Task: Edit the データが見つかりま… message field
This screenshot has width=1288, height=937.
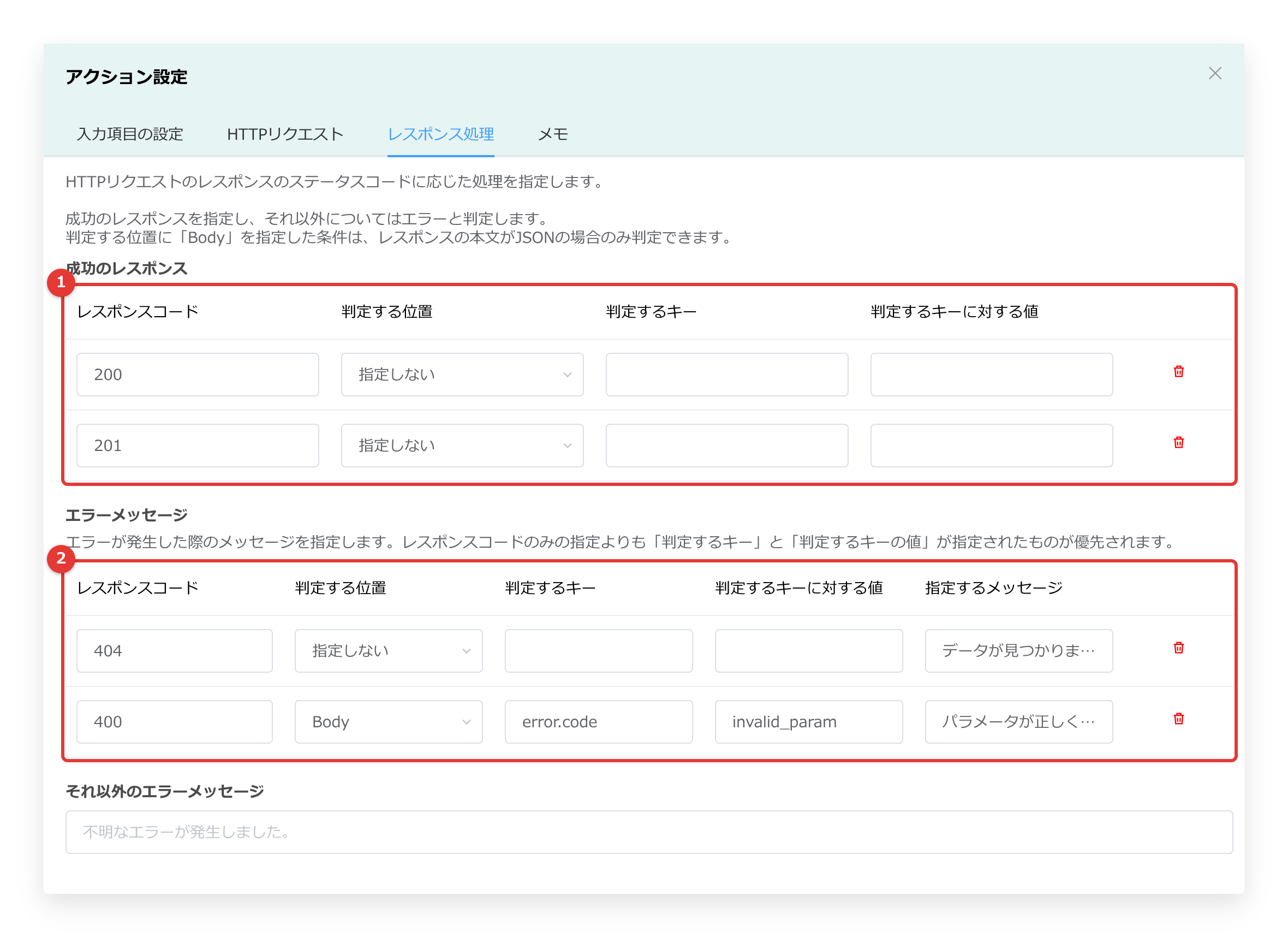Action: click(1019, 651)
